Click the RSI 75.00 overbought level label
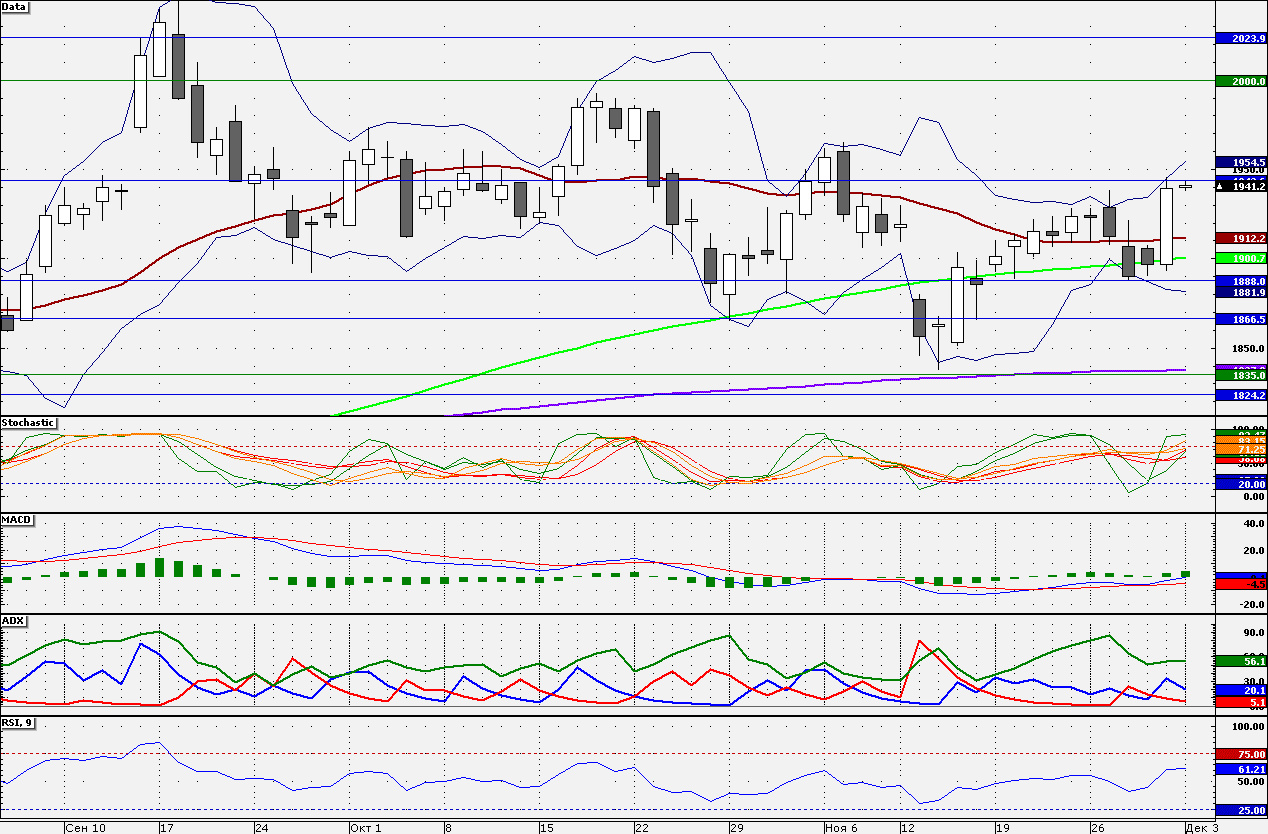The height and width of the screenshot is (834, 1268). click(x=1242, y=754)
